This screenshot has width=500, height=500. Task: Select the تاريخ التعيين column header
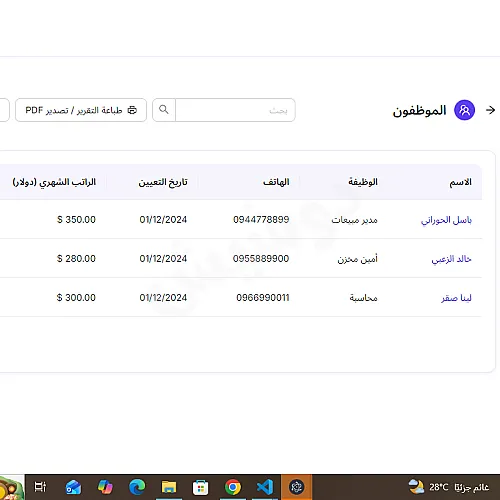(x=163, y=182)
